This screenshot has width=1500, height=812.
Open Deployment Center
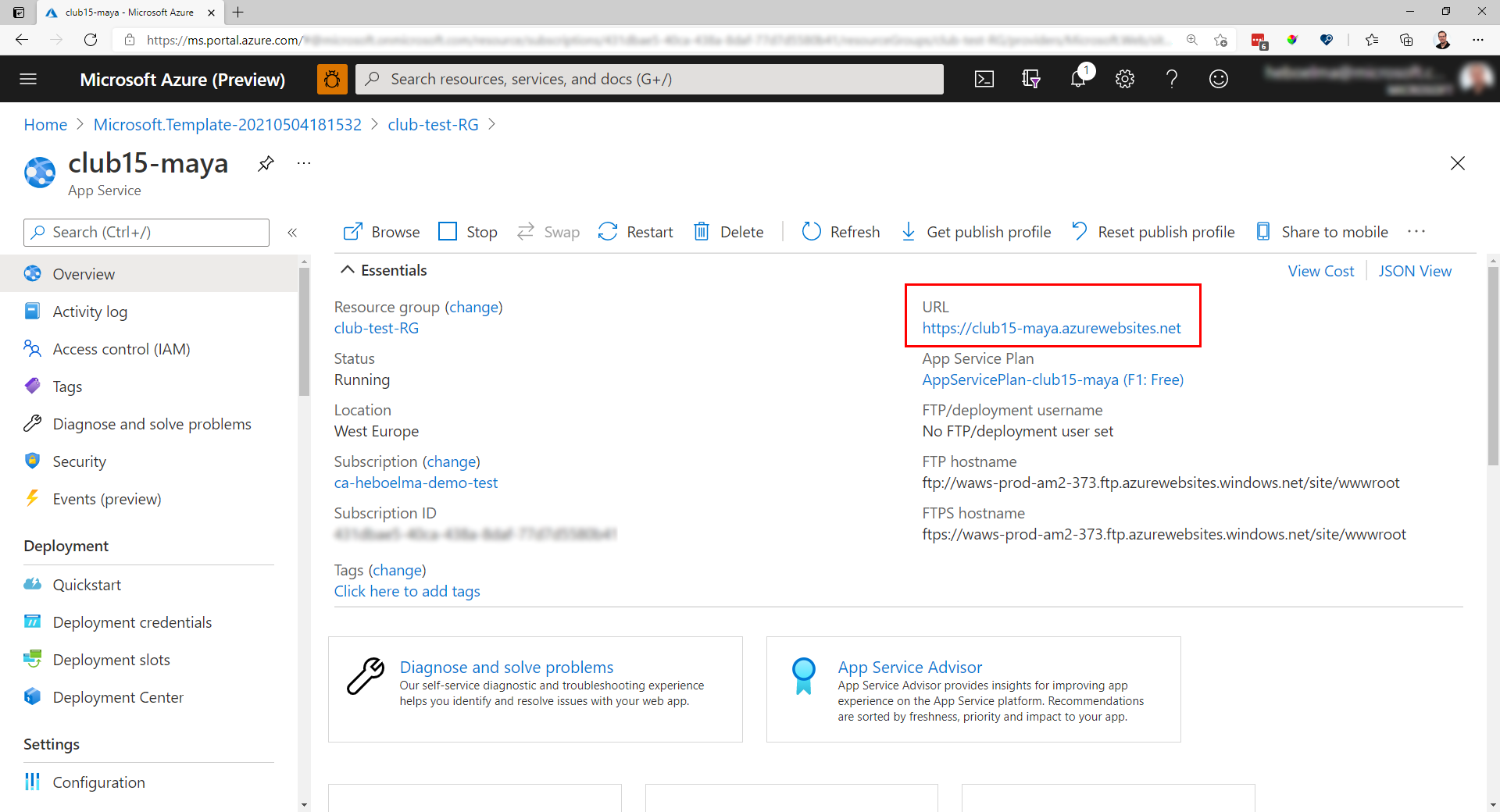(148, 697)
